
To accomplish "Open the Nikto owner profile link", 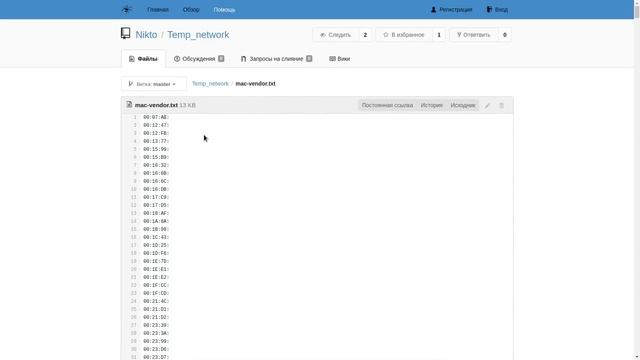I will (146, 35).
